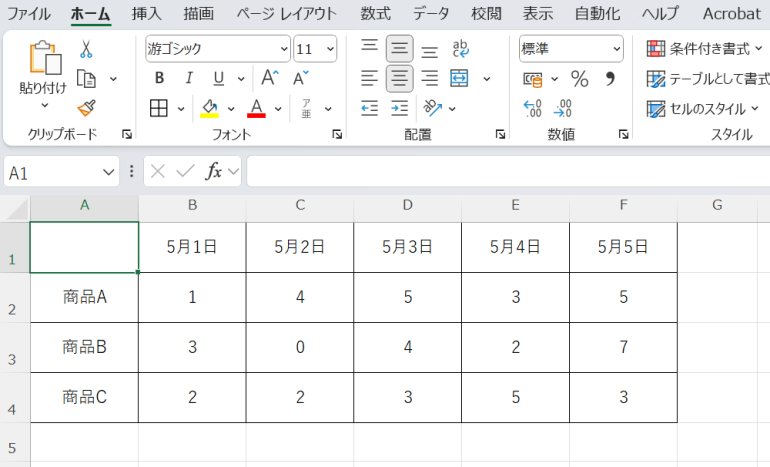
Task: Click the Wrap Text icon
Action: 460,49
